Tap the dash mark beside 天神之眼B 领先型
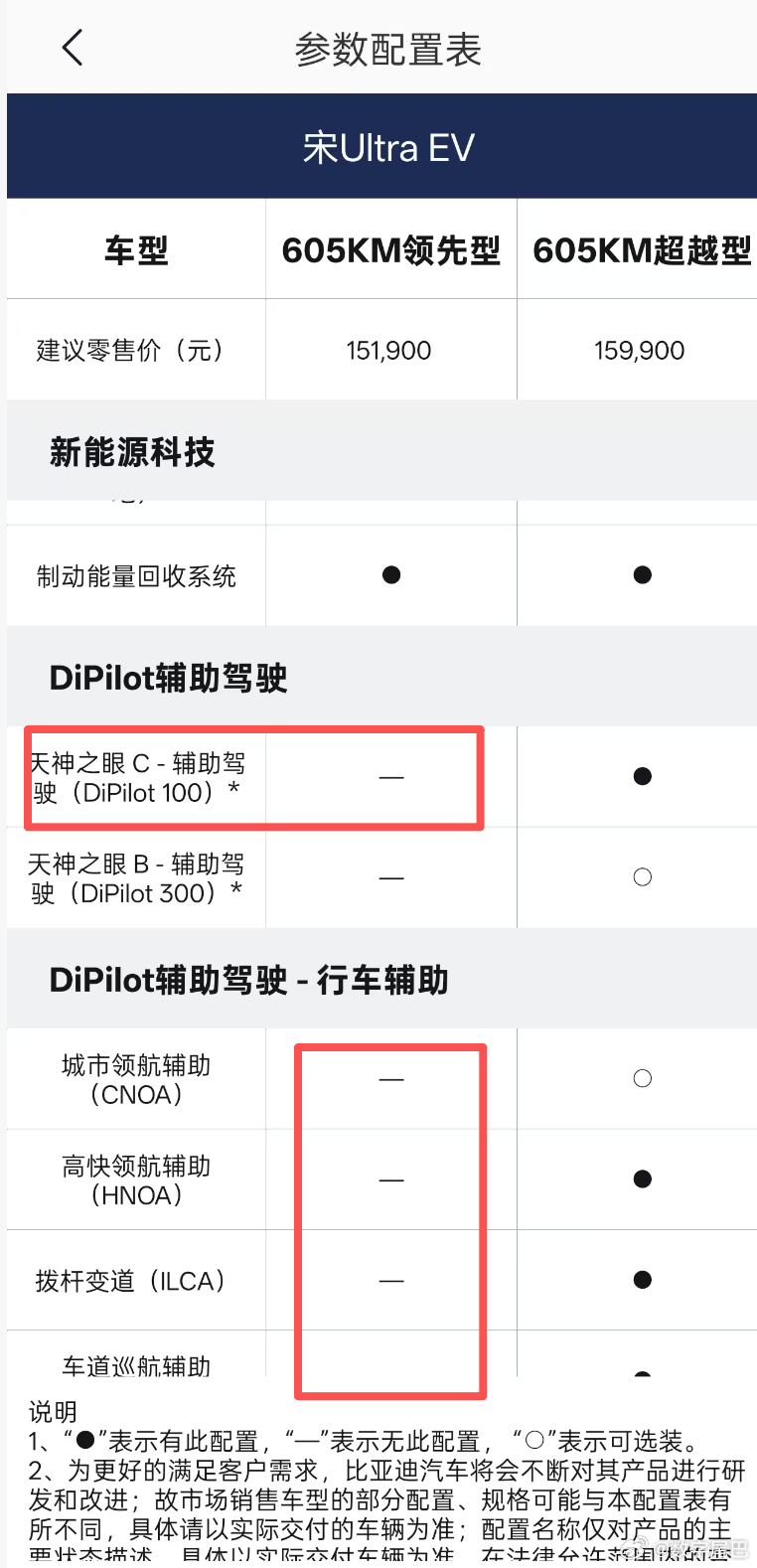 391,877
